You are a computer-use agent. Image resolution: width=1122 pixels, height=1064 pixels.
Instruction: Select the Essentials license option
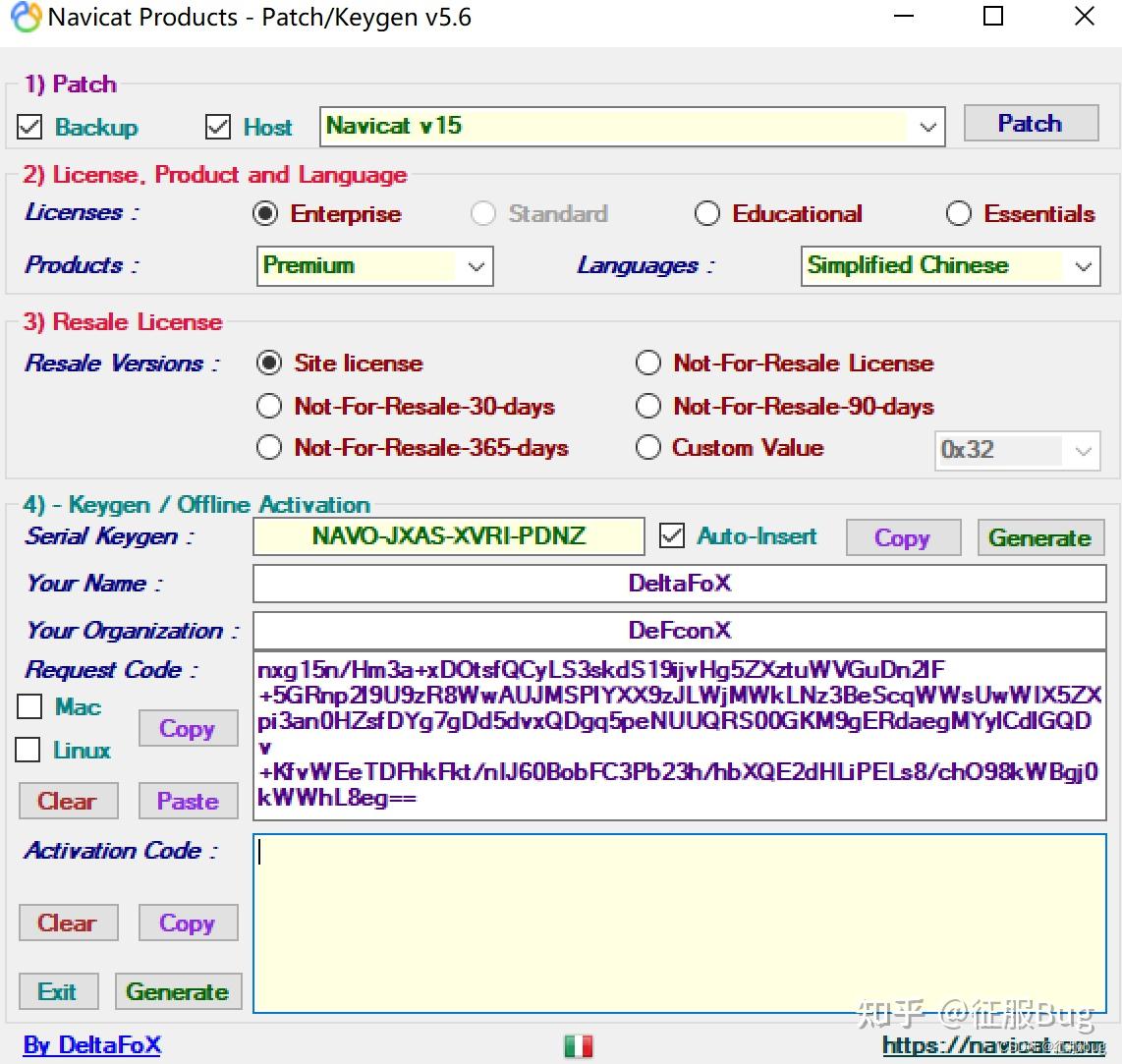tap(958, 213)
